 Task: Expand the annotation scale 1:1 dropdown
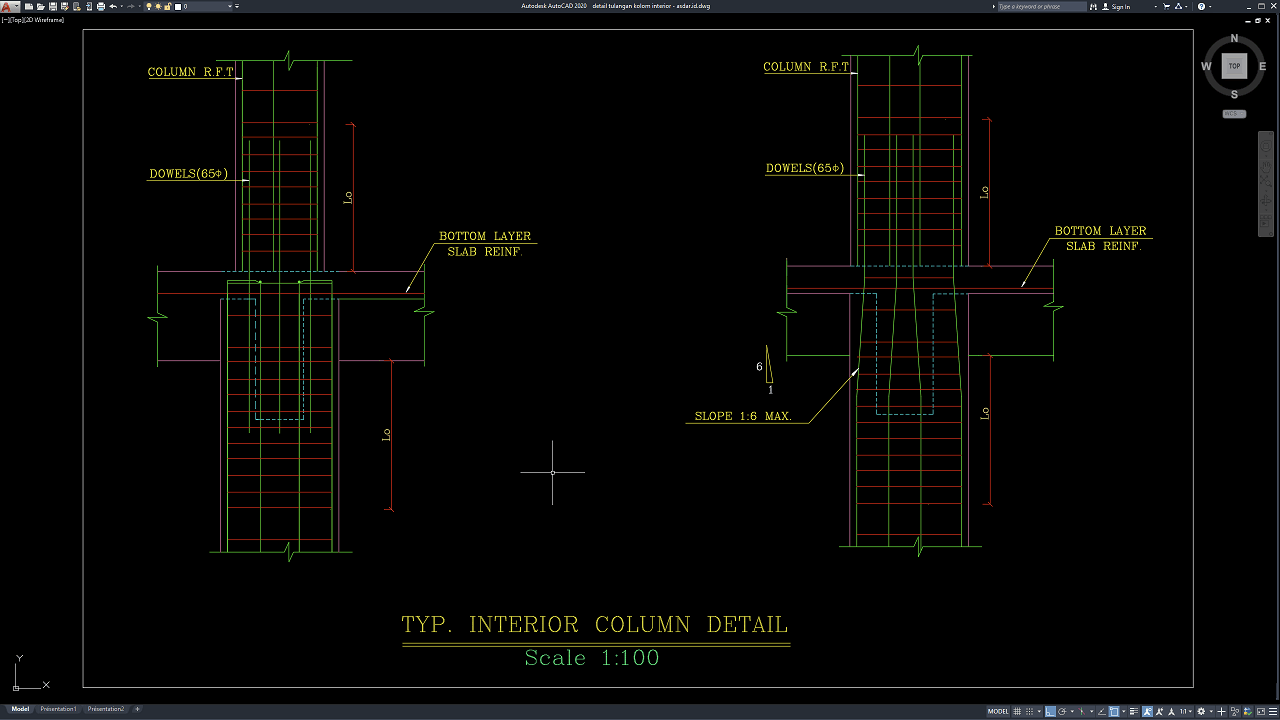[1186, 711]
